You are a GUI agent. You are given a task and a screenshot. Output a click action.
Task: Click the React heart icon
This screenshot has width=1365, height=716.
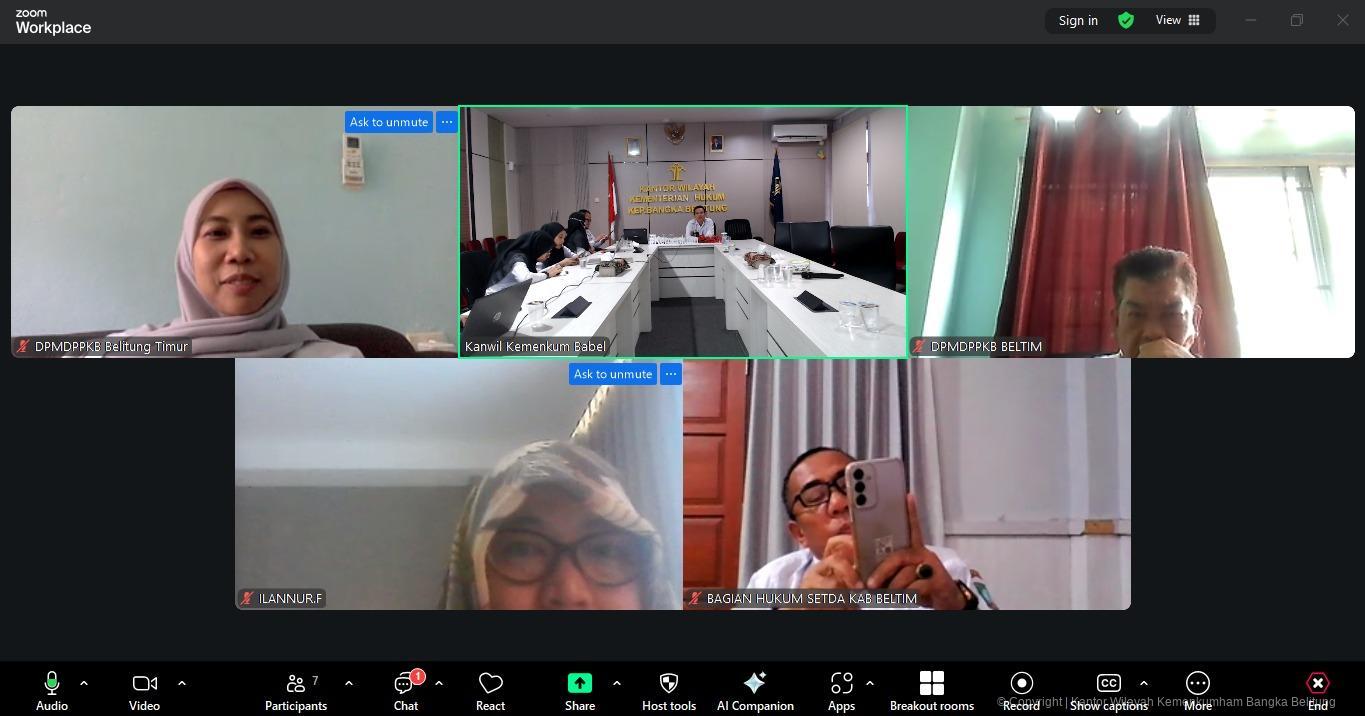[490, 691]
